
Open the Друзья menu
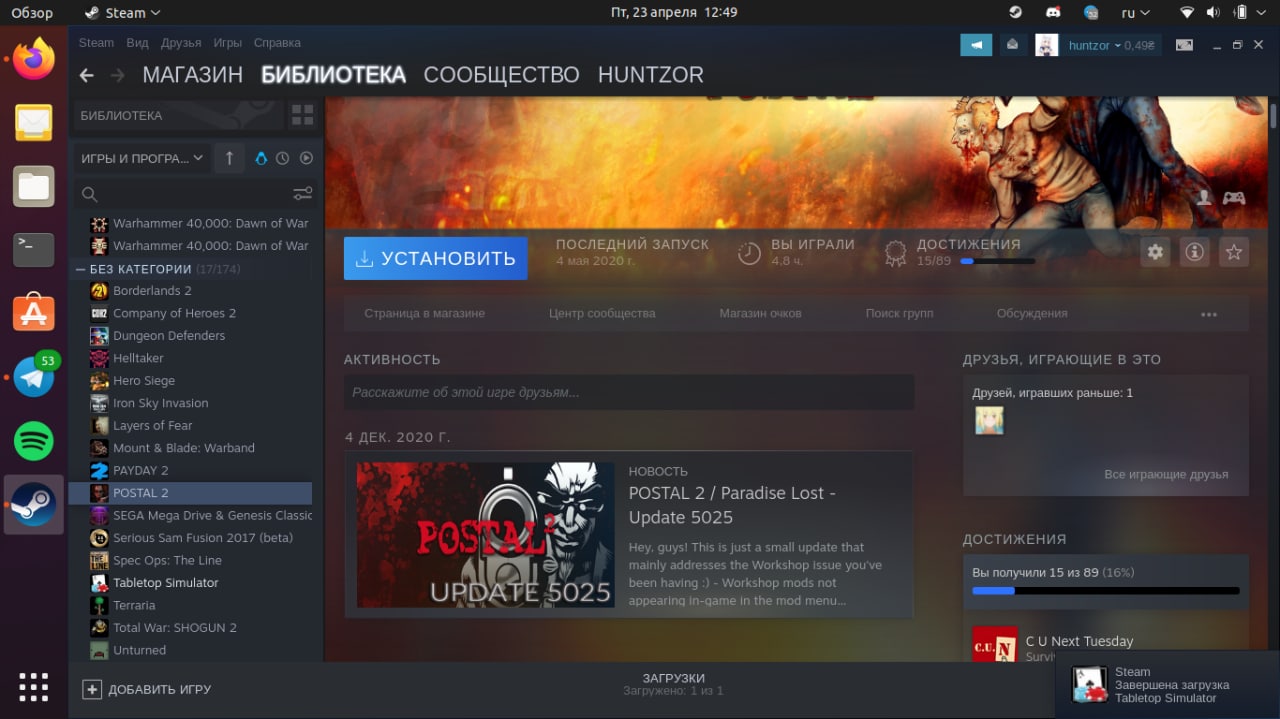click(x=181, y=43)
